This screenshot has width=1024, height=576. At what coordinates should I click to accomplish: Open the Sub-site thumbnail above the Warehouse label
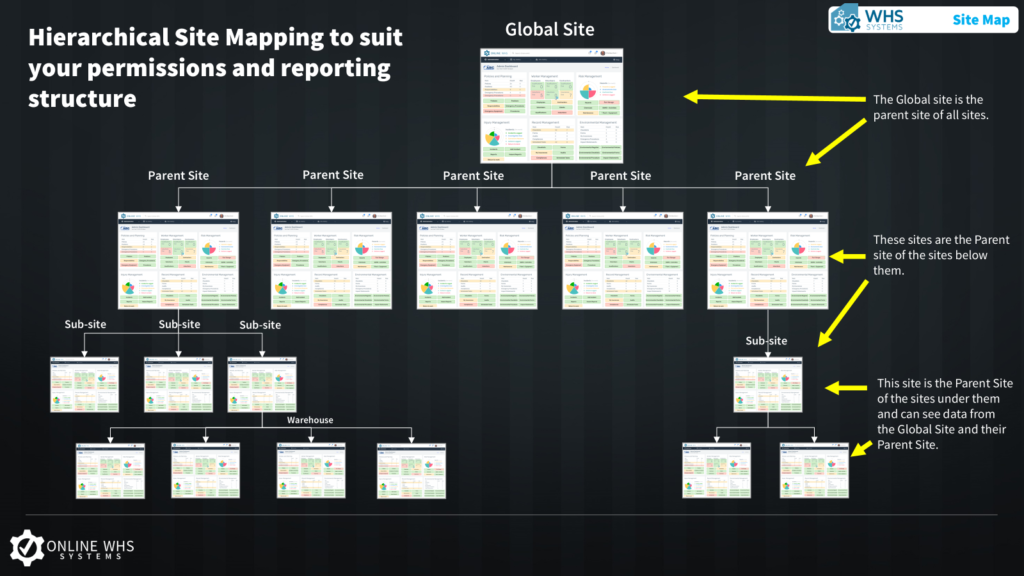(x=262, y=384)
